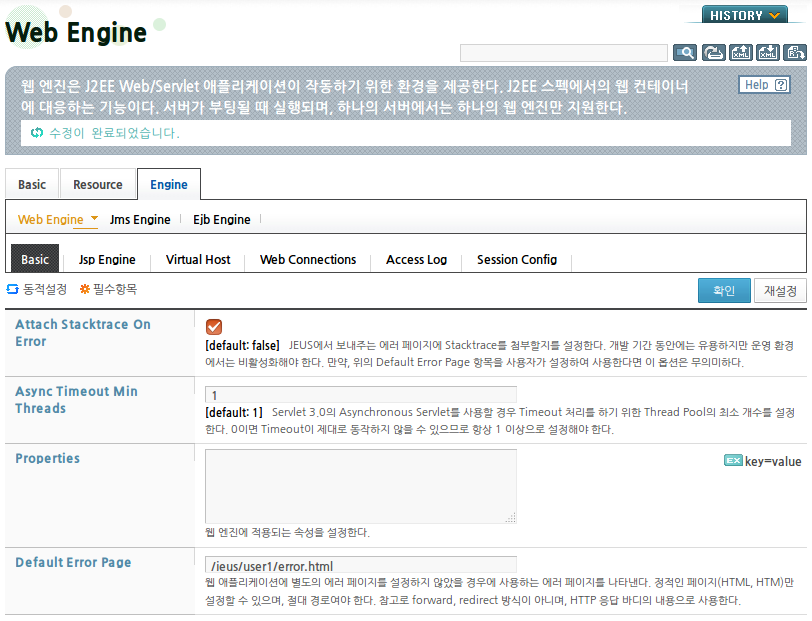Screen dimensions: 812x621
Task: Open the Session Config sub-tab
Action: [x=517, y=259]
